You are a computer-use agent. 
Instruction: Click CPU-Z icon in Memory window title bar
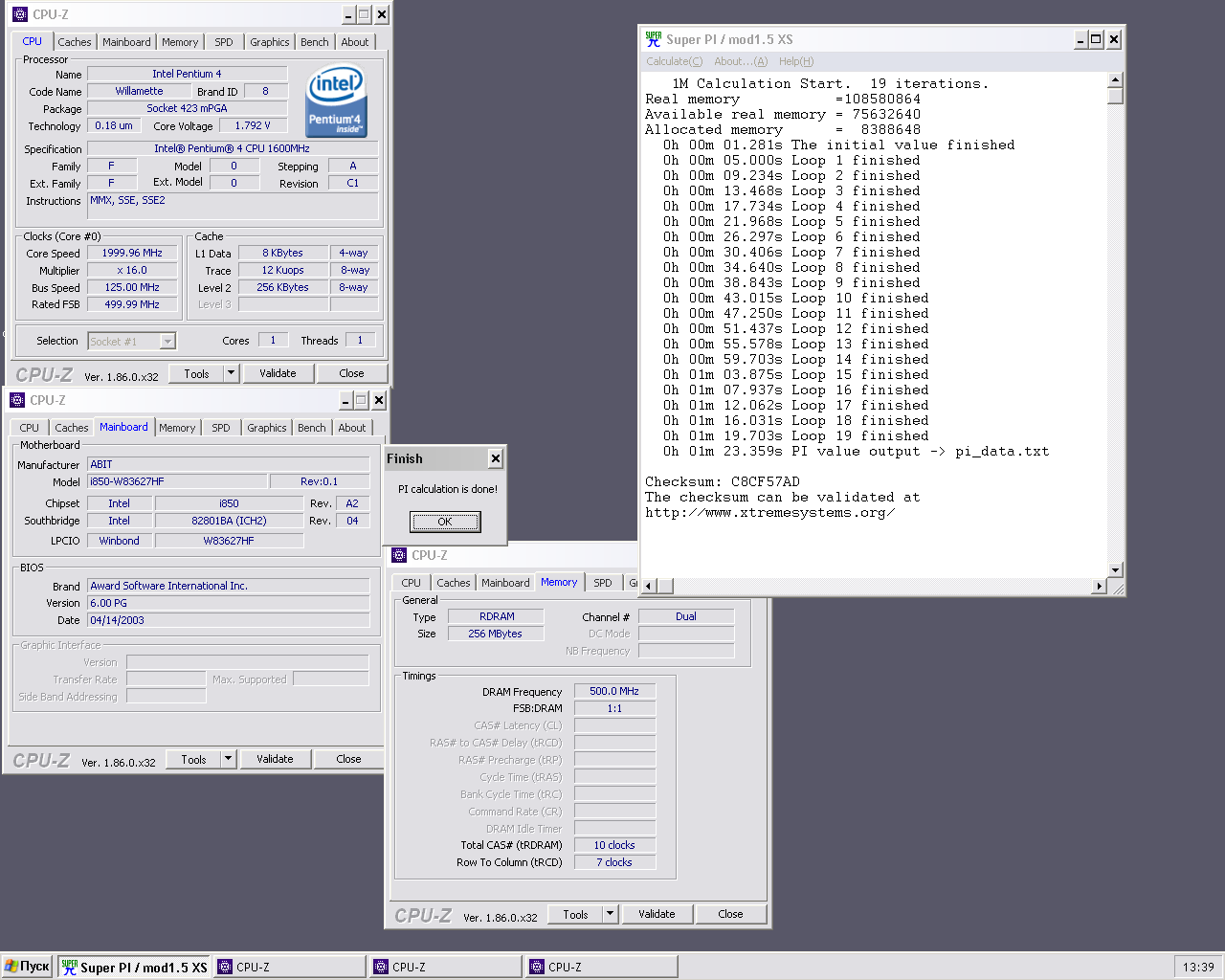pos(398,555)
